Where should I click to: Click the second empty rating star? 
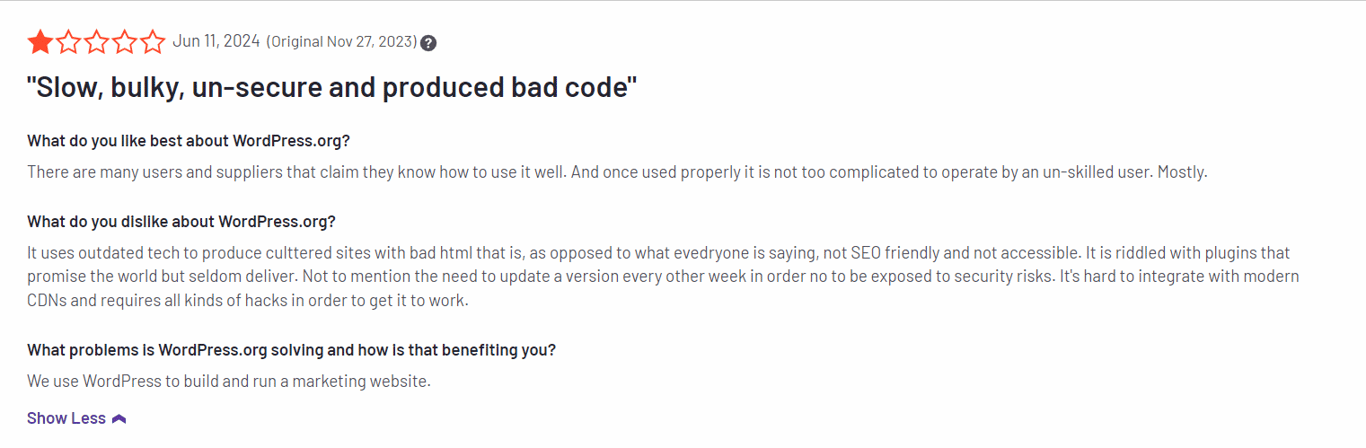(x=68, y=42)
